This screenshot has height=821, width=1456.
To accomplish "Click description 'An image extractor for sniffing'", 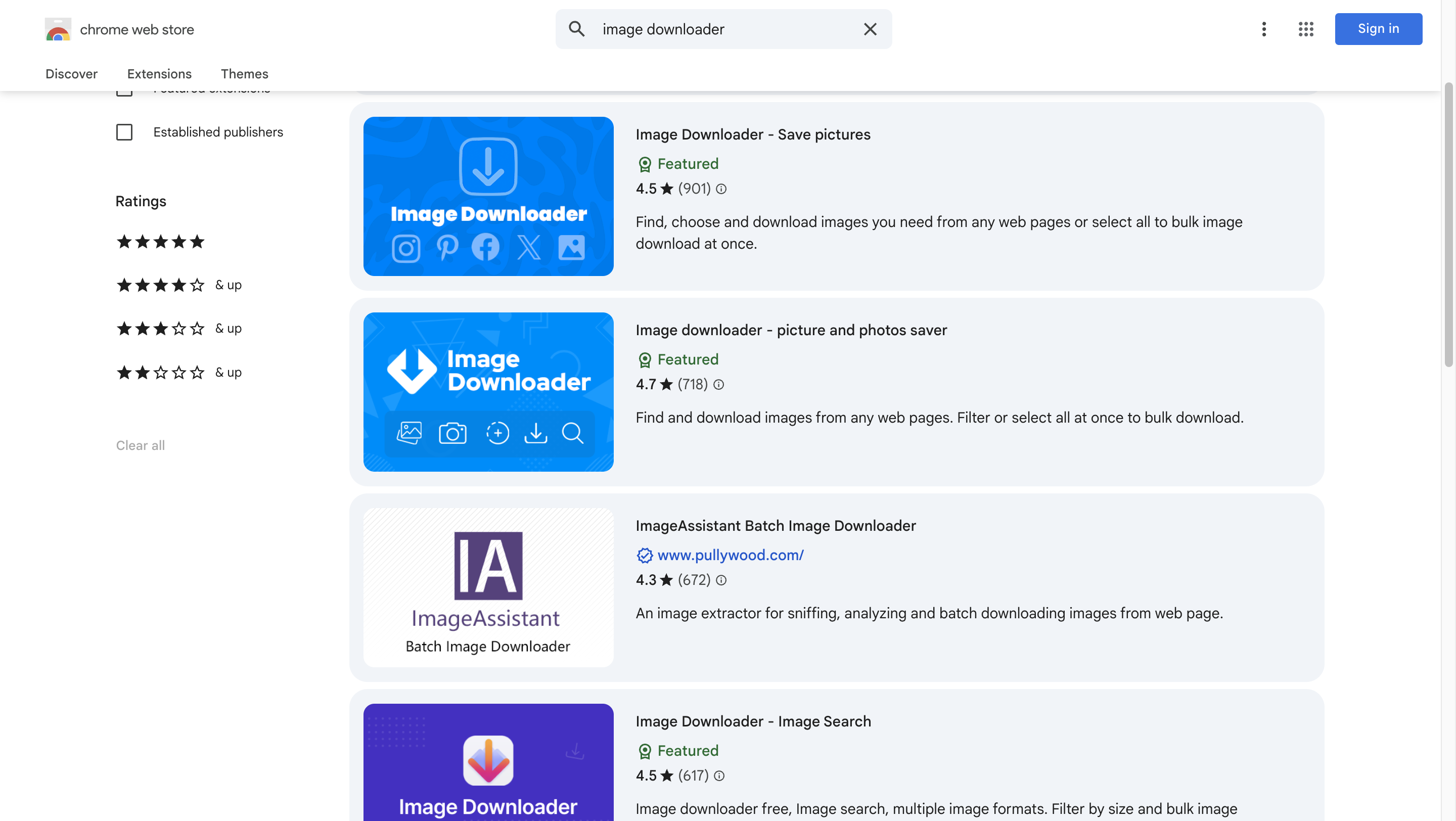I will (929, 613).
